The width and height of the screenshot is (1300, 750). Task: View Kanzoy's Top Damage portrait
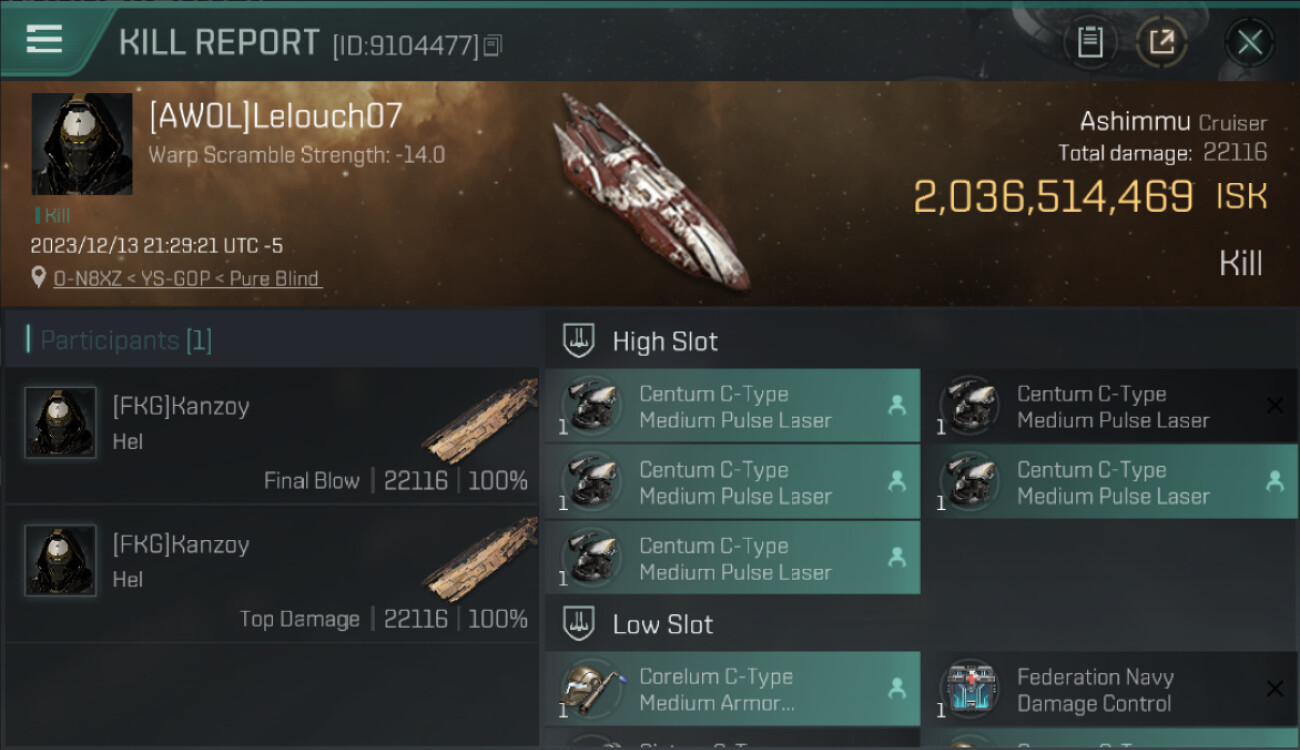tap(60, 561)
